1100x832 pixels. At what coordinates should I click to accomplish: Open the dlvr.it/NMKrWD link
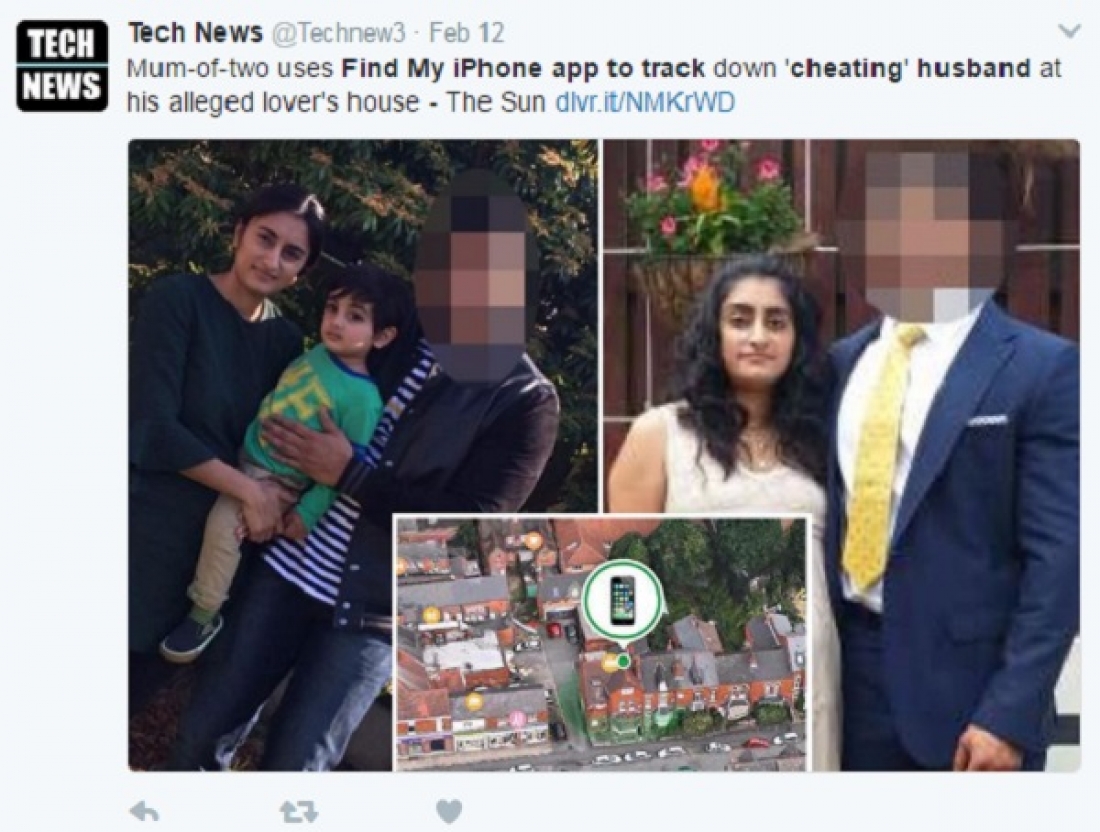644,102
